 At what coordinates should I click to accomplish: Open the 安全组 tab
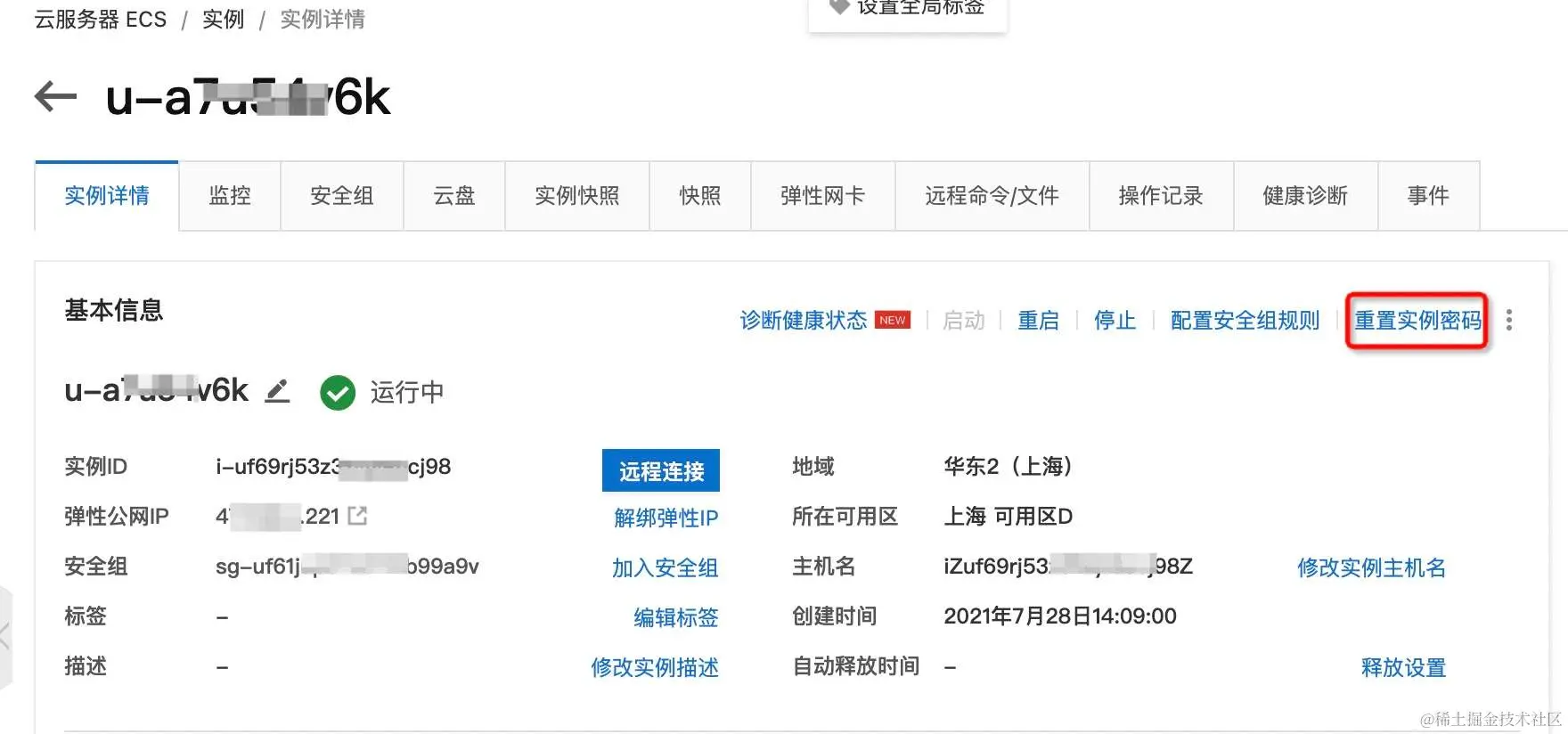click(342, 196)
